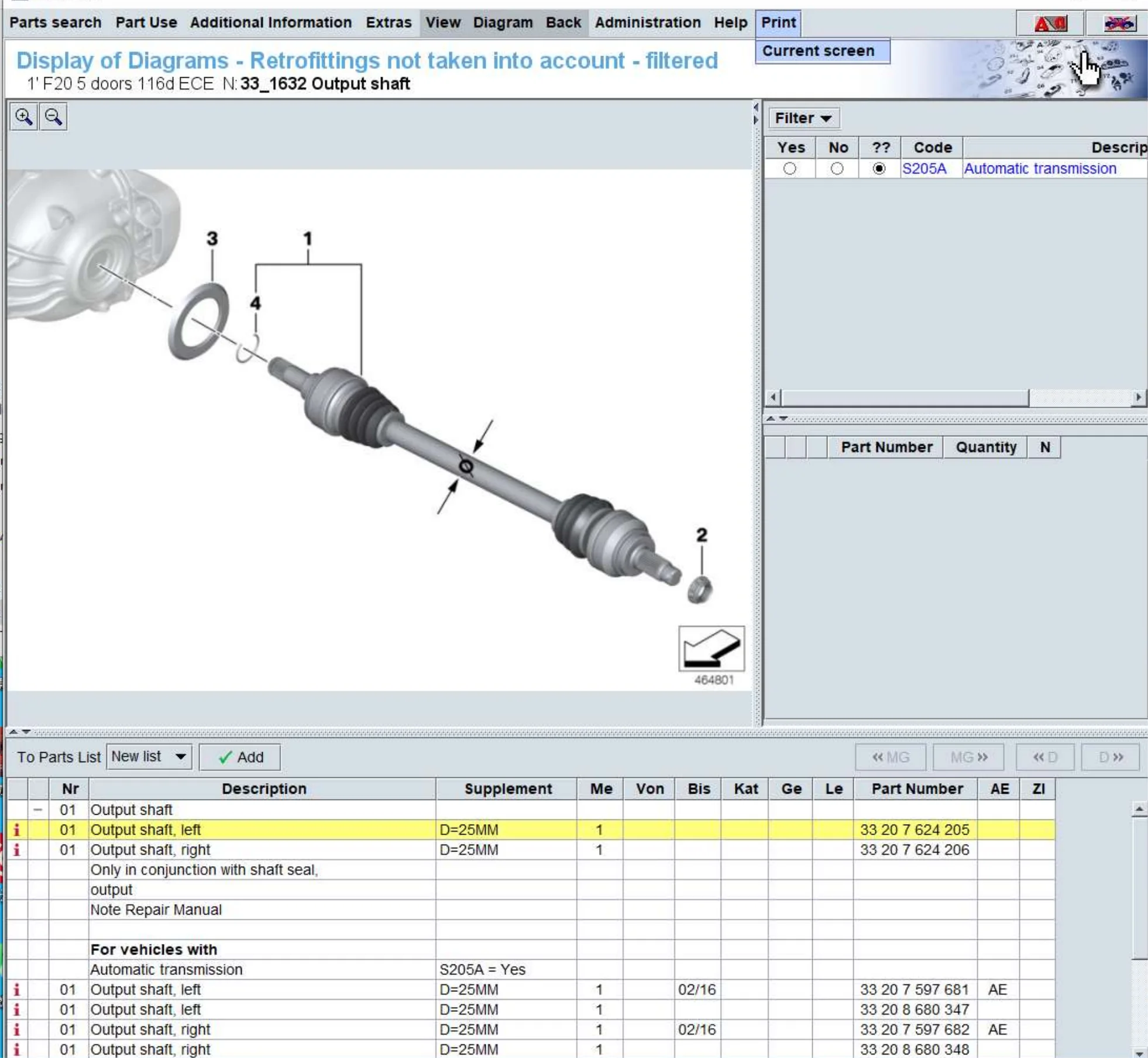Open View menu

[x=443, y=23]
